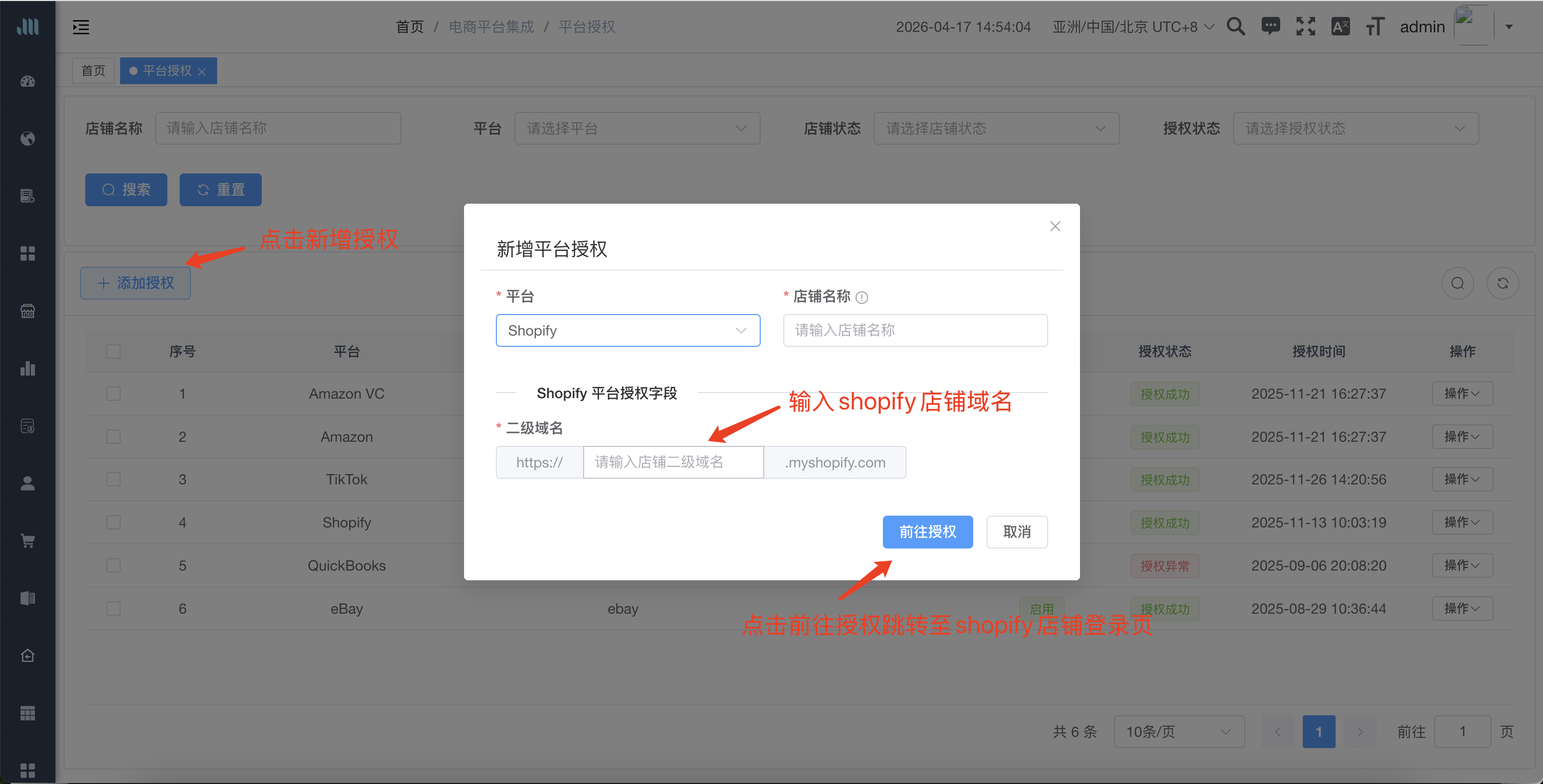Click the round refresh icon above table
The width and height of the screenshot is (1543, 784).
pos(1503,283)
